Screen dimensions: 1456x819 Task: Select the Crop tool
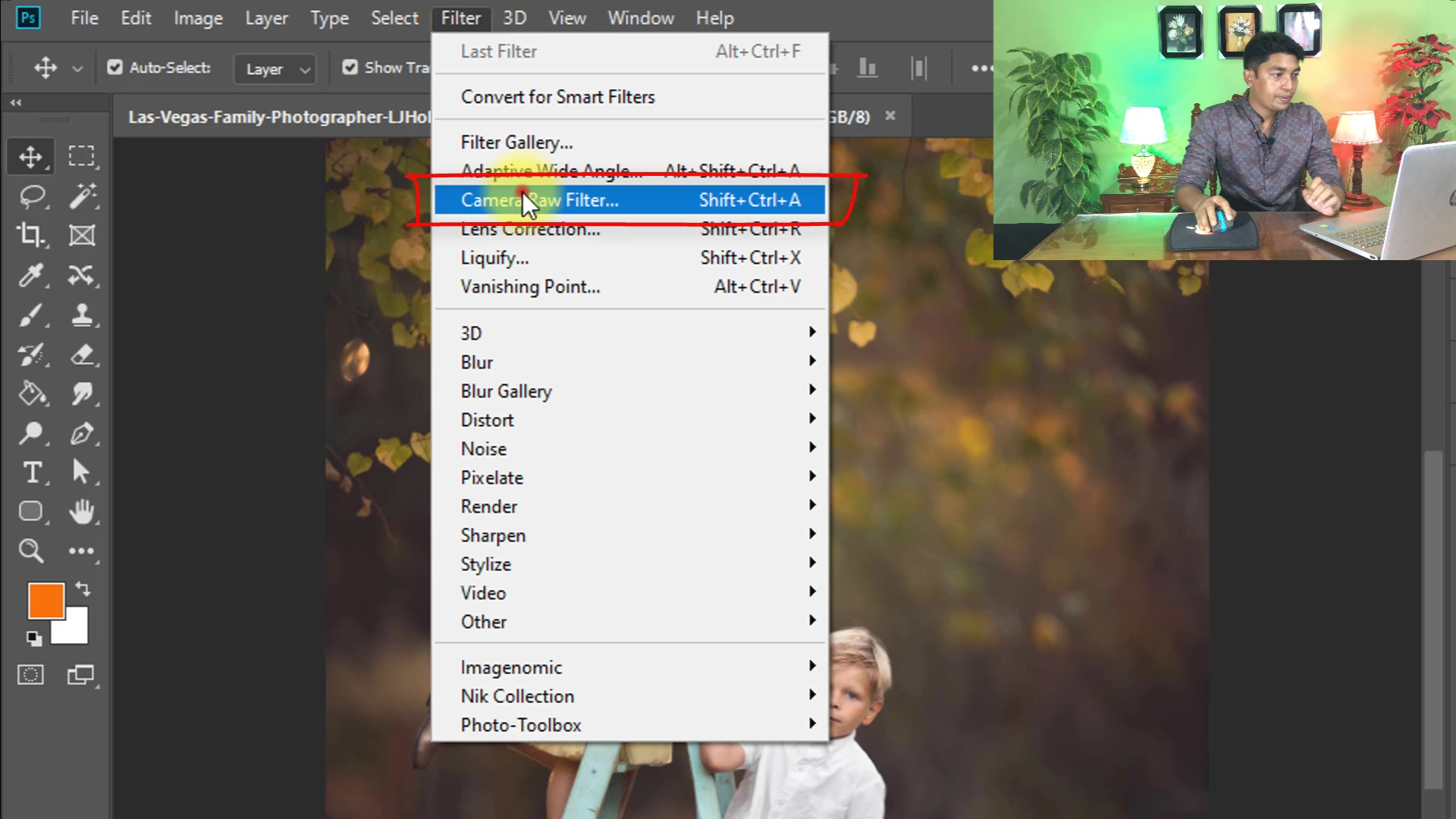pos(30,235)
